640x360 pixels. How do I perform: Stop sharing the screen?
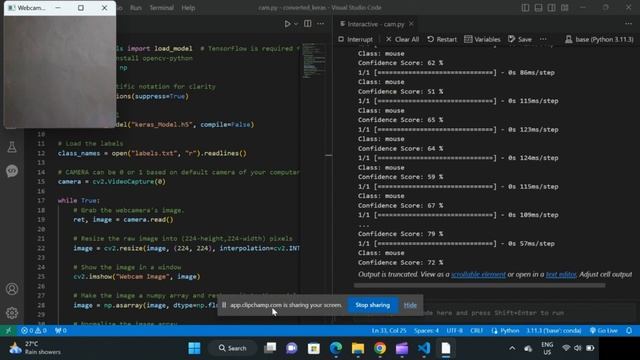click(x=372, y=305)
